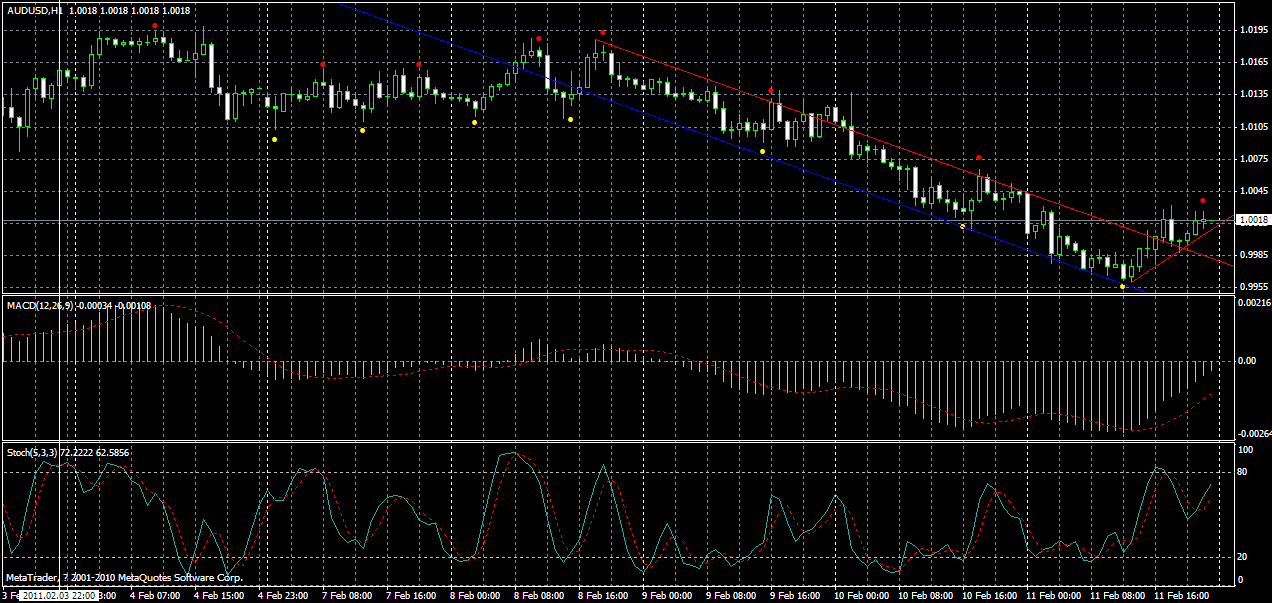
Task: Select the blue descending trendline
Action: pos(700,132)
